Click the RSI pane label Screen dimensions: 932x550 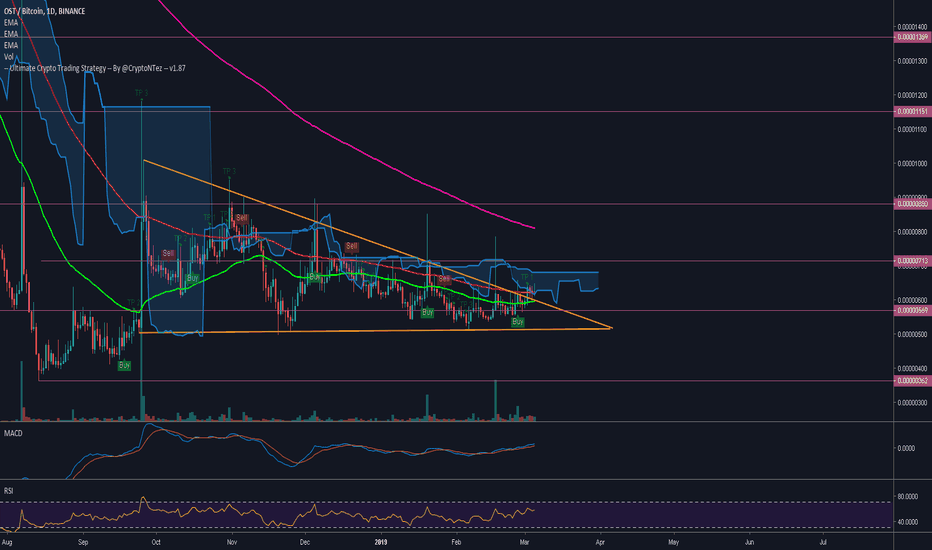[x=8, y=491]
